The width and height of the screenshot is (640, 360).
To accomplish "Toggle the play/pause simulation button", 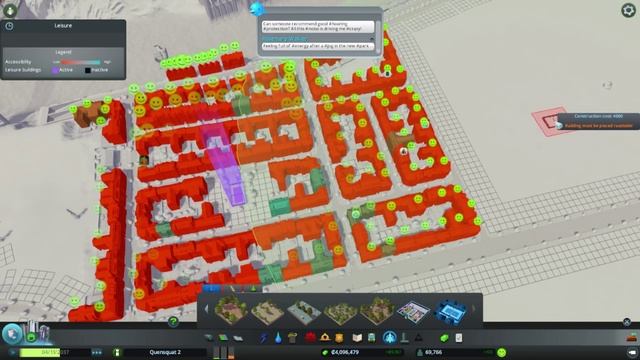I will pyautogui.click(x=13, y=352).
